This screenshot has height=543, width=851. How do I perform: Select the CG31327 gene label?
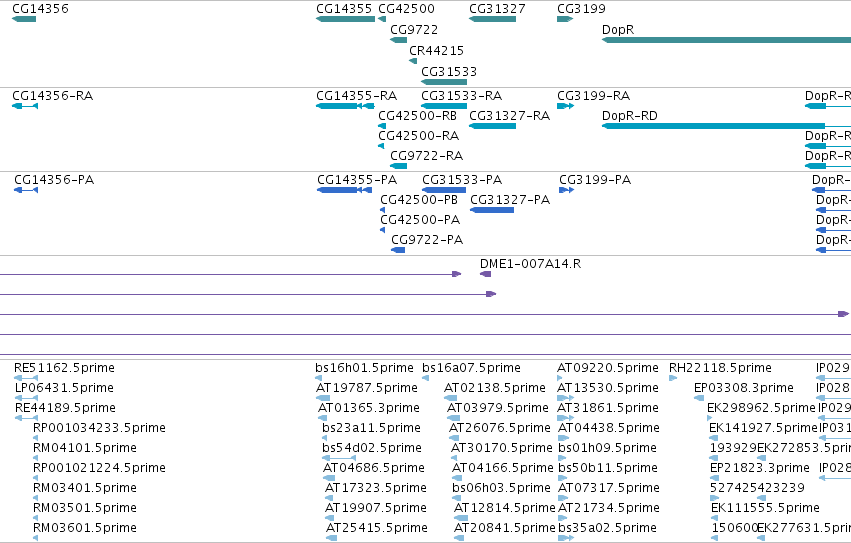[497, 9]
